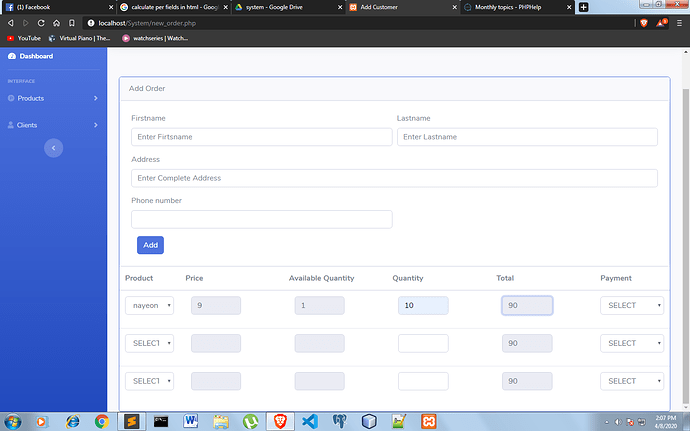Open Internet Explorer from taskbar
Viewport: 690px width, 431px height.
(x=72, y=421)
